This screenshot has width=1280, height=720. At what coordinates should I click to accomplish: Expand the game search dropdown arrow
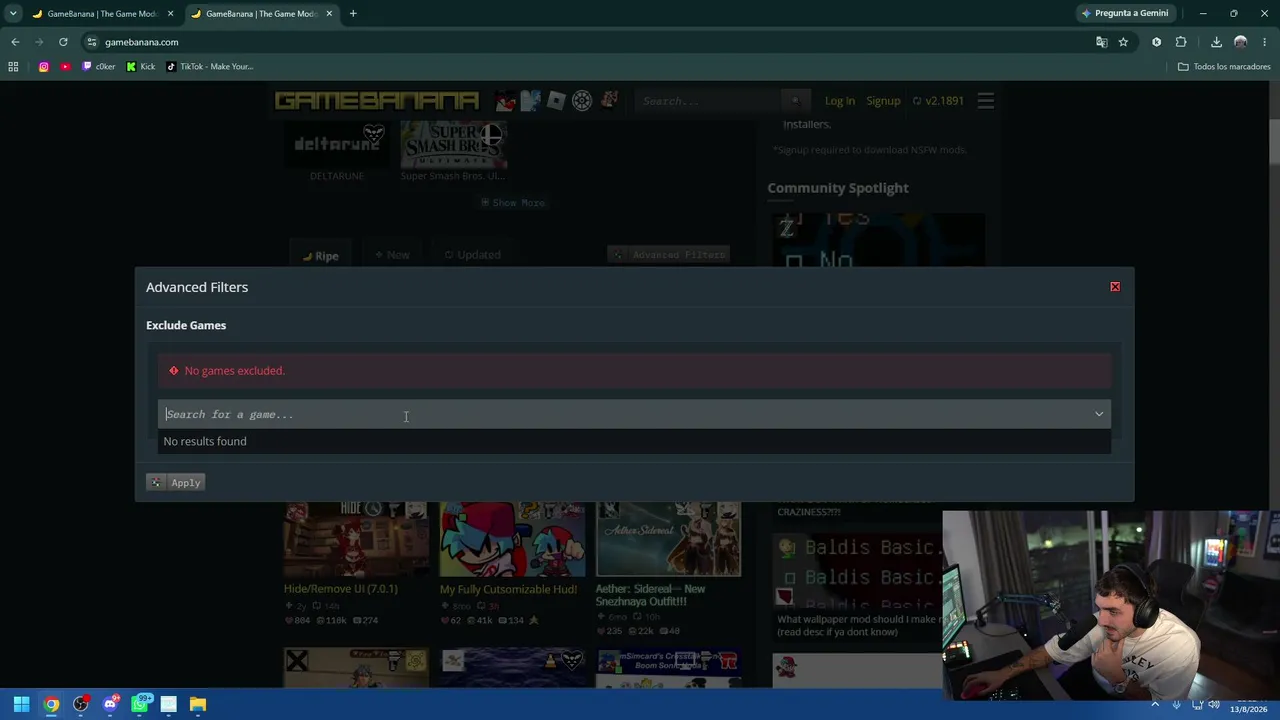coord(1099,414)
